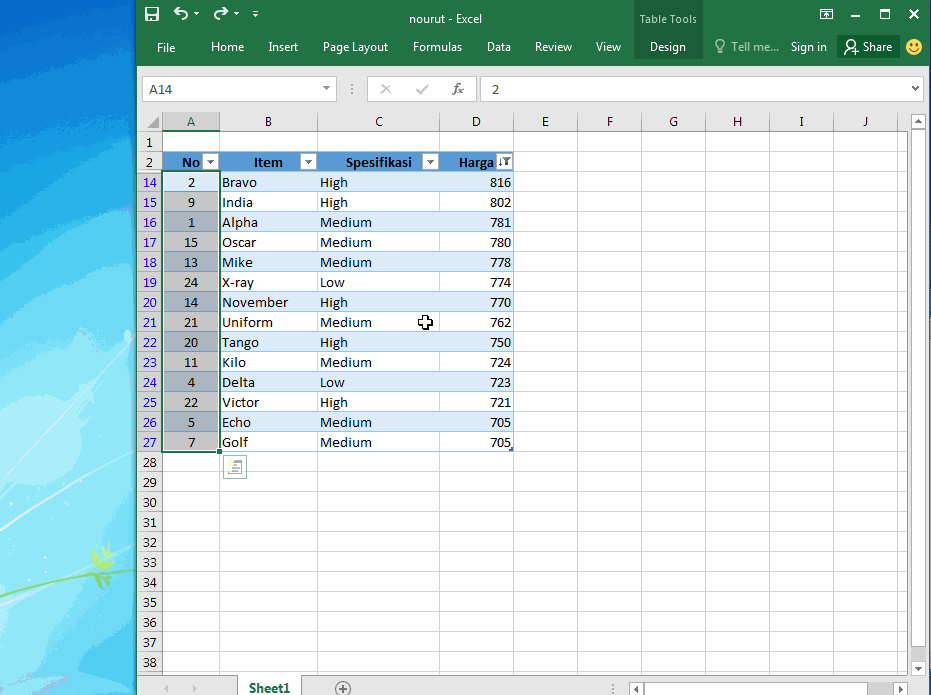
Task: Sign in to your Microsoft account
Action: coord(808,46)
